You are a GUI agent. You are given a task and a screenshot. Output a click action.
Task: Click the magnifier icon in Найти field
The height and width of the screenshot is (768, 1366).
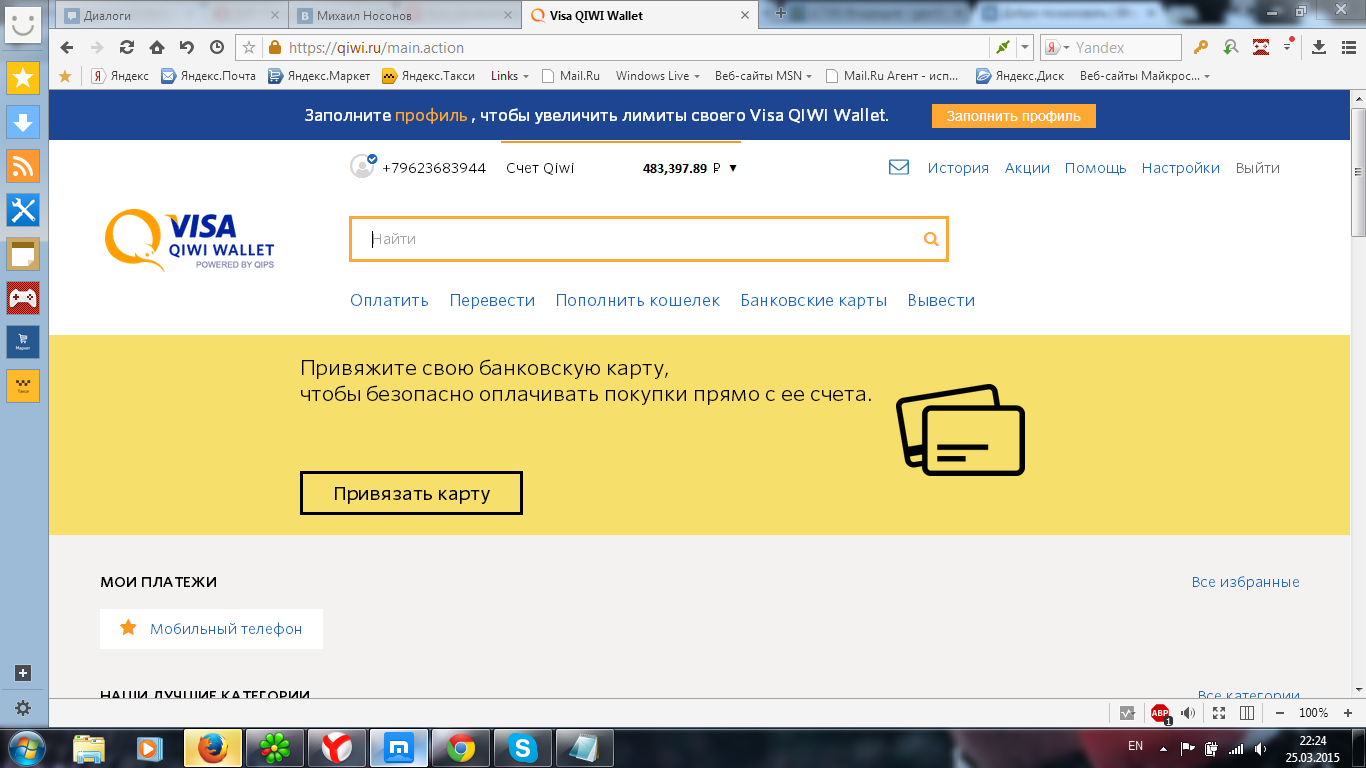pos(931,239)
